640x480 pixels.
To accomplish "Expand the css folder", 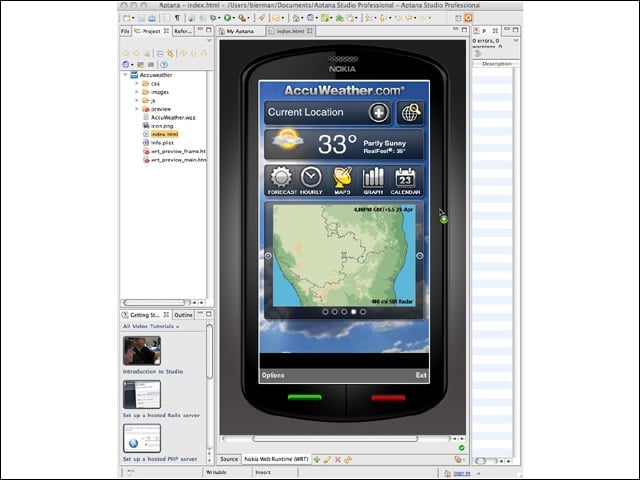I will point(137,83).
